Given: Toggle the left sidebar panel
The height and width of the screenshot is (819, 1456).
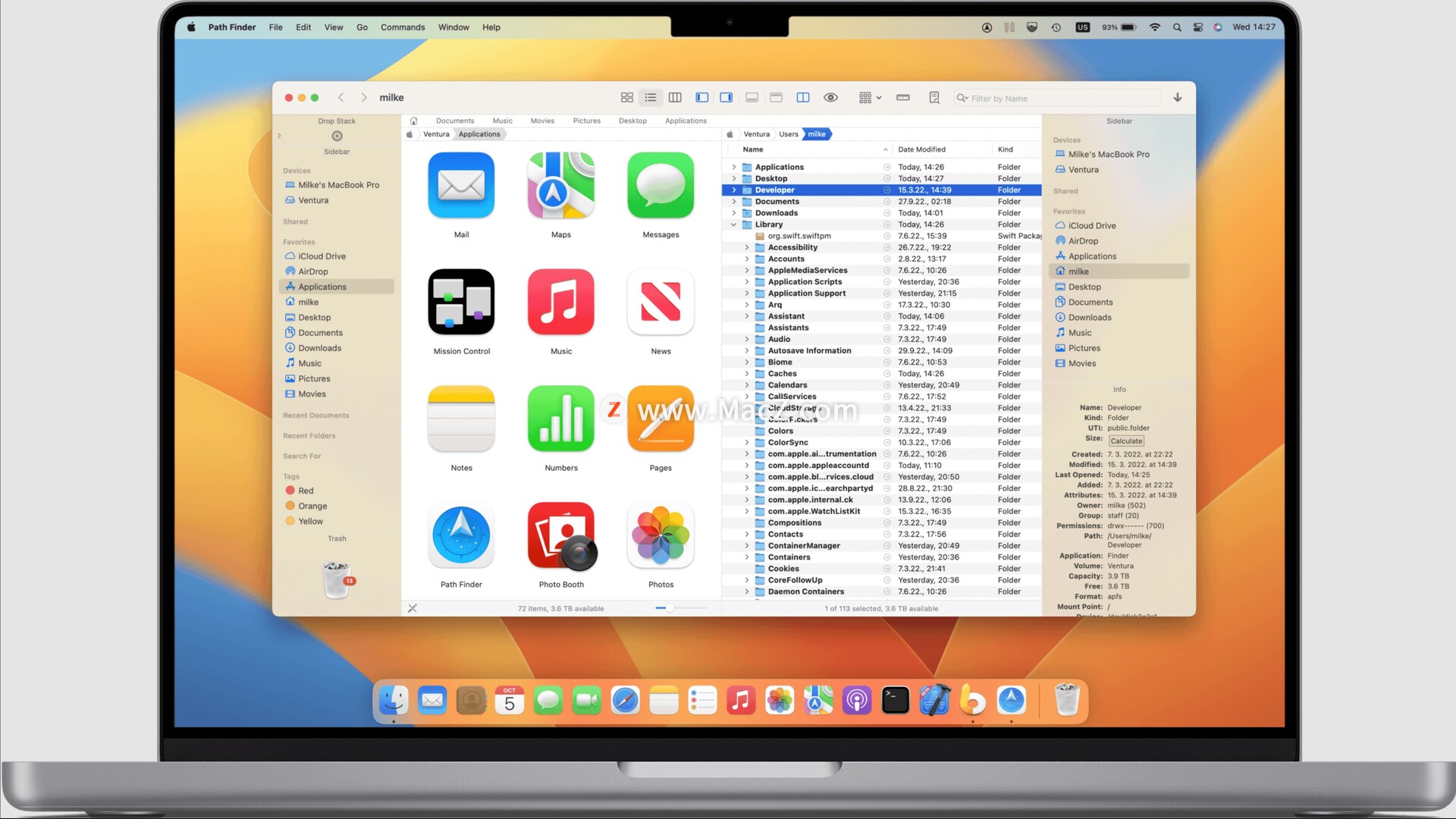Looking at the screenshot, I should tap(702, 98).
